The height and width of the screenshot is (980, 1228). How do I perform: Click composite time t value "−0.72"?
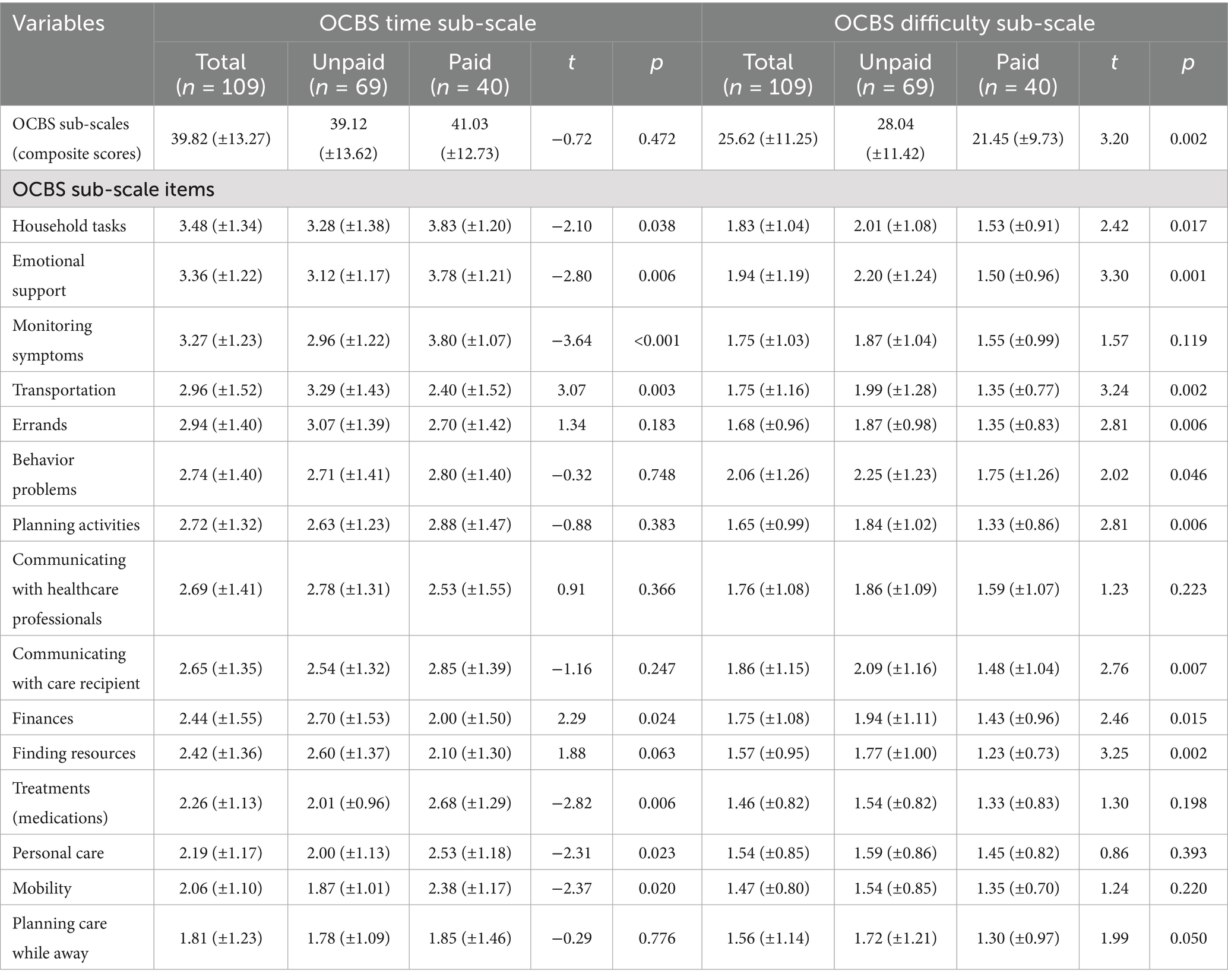point(571,138)
